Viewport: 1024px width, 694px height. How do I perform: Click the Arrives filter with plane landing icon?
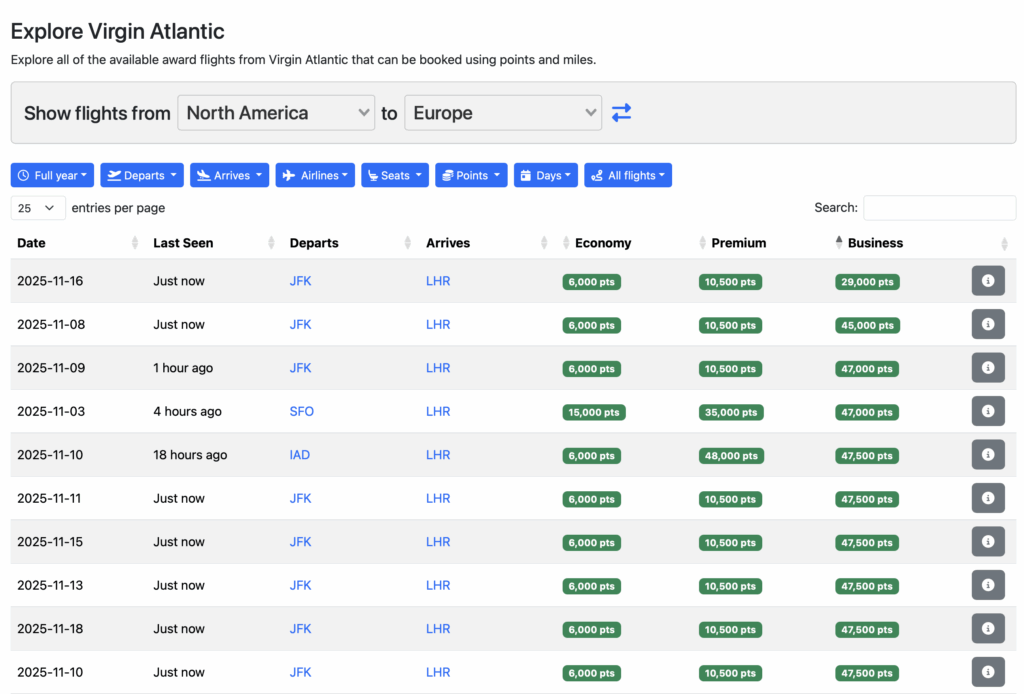tap(229, 175)
